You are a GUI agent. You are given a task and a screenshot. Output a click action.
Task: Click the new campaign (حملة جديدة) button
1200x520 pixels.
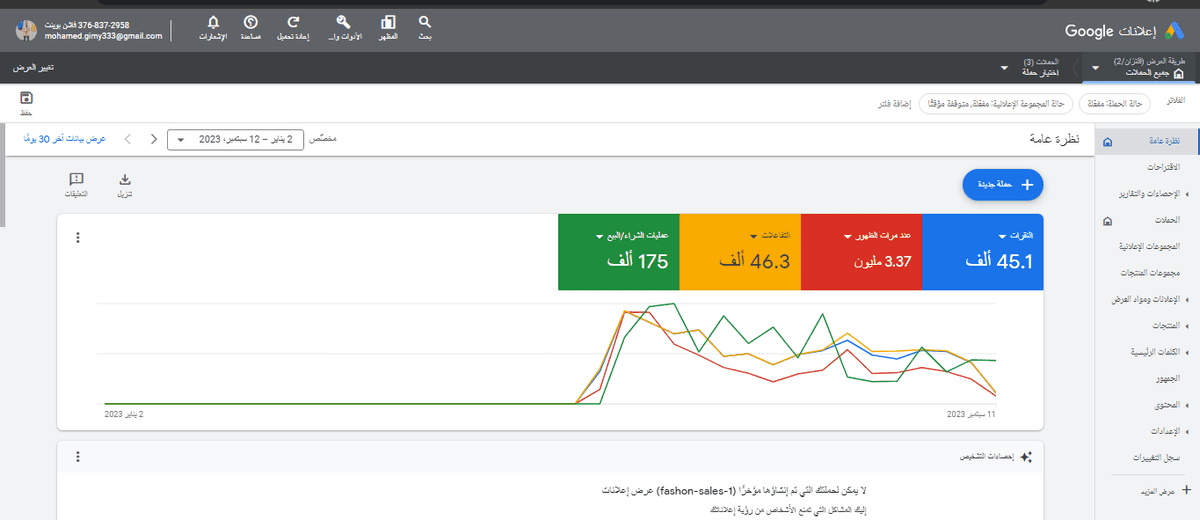tap(1002, 184)
